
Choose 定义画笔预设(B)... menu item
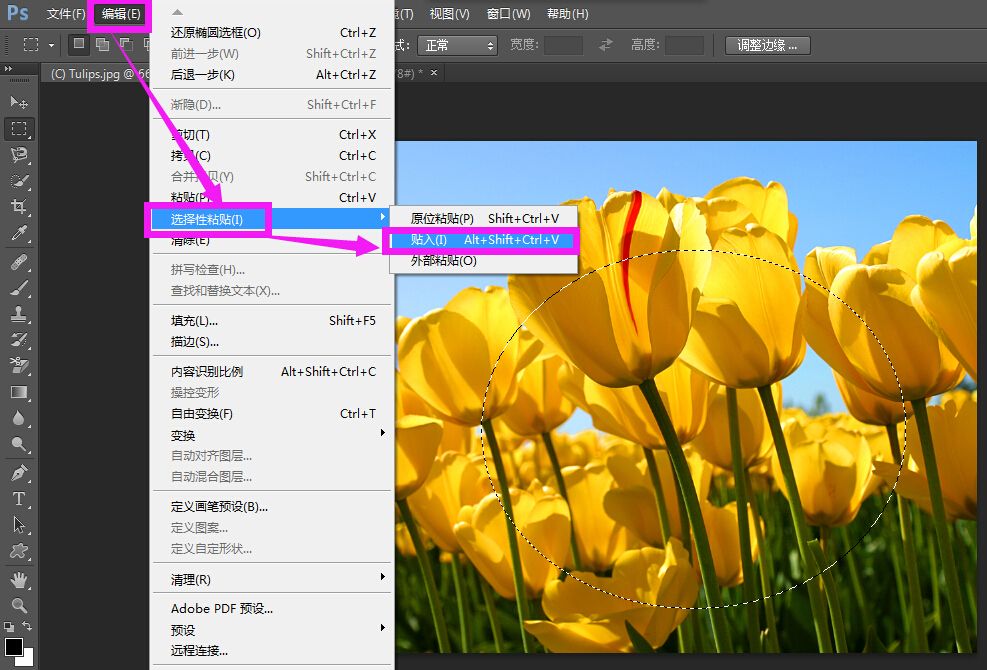(x=273, y=507)
